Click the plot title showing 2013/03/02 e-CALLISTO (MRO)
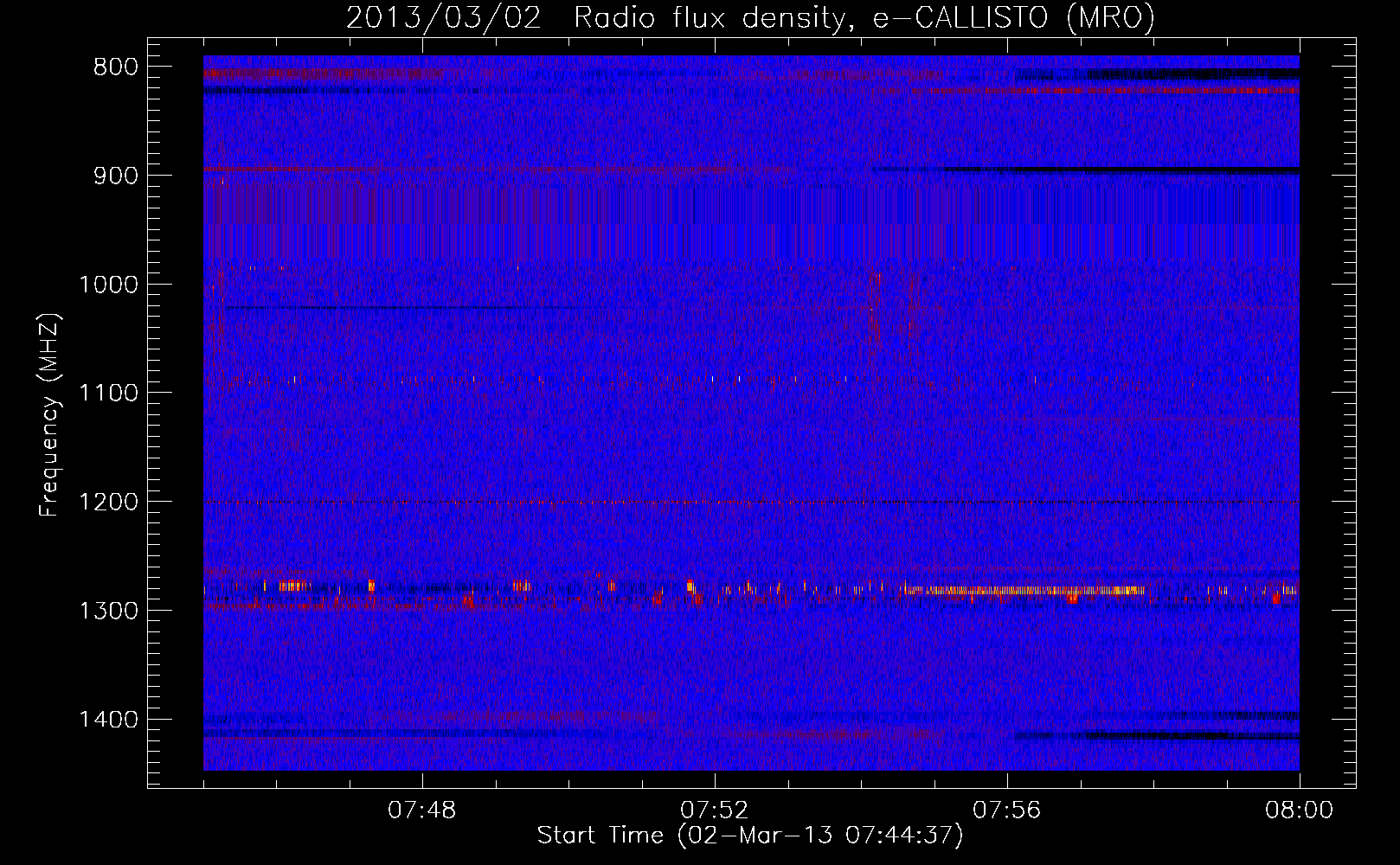This screenshot has height=865, width=1400. 750,17
